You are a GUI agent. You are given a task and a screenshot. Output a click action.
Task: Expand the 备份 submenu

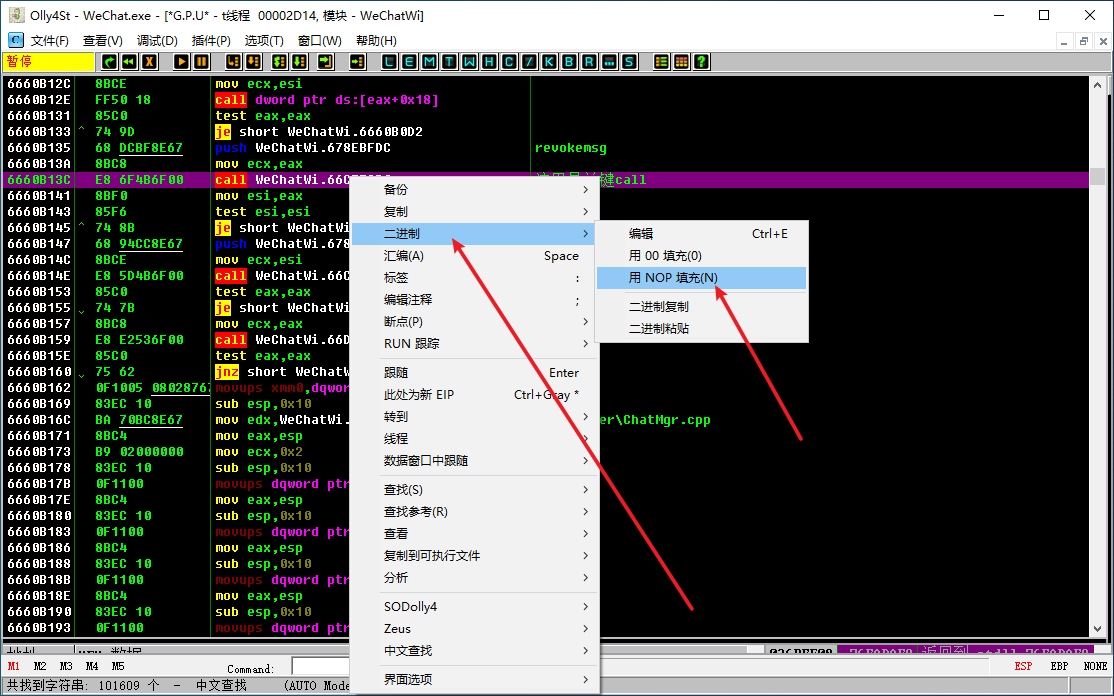(x=475, y=190)
